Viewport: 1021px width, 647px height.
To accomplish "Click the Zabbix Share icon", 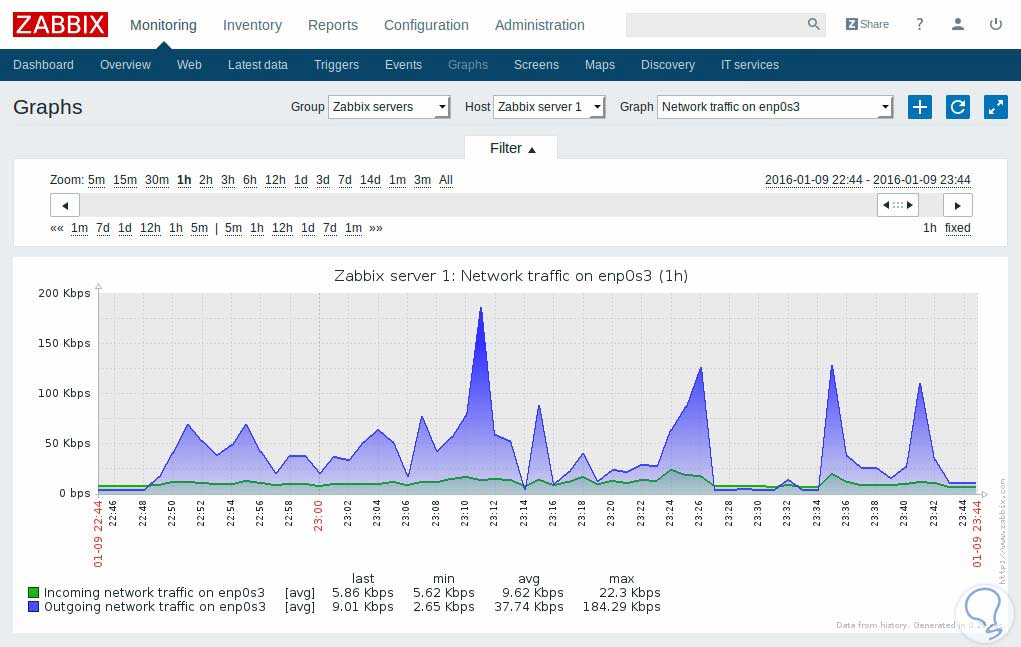I will [x=866, y=25].
